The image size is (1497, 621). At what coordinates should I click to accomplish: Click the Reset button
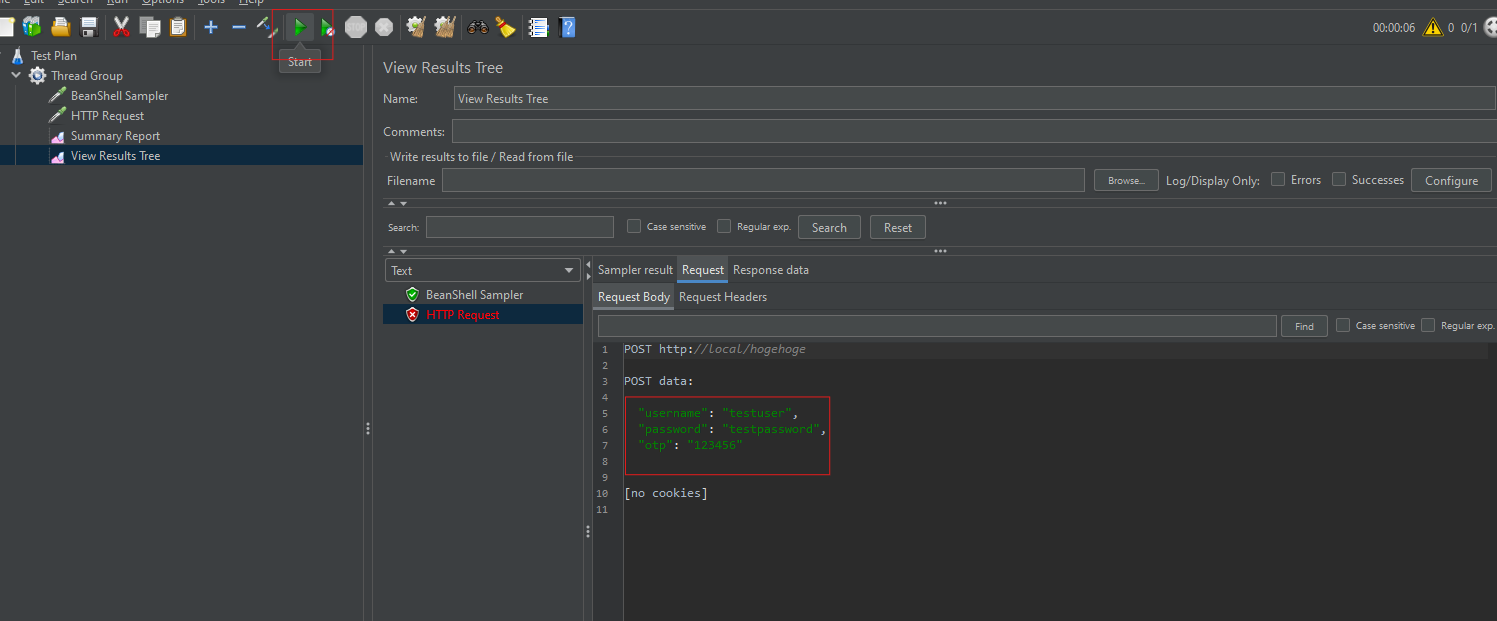898,228
